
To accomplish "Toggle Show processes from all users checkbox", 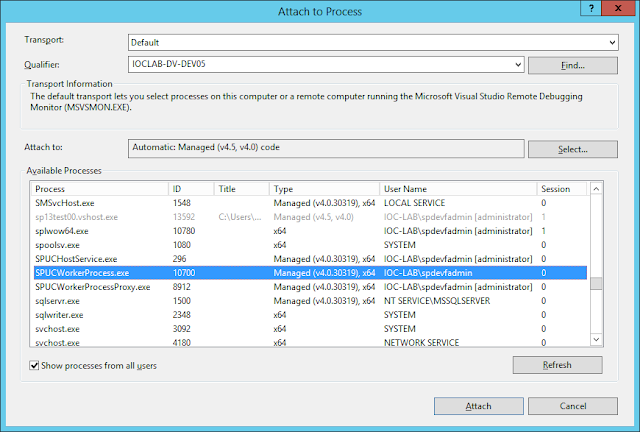I will [35, 366].
